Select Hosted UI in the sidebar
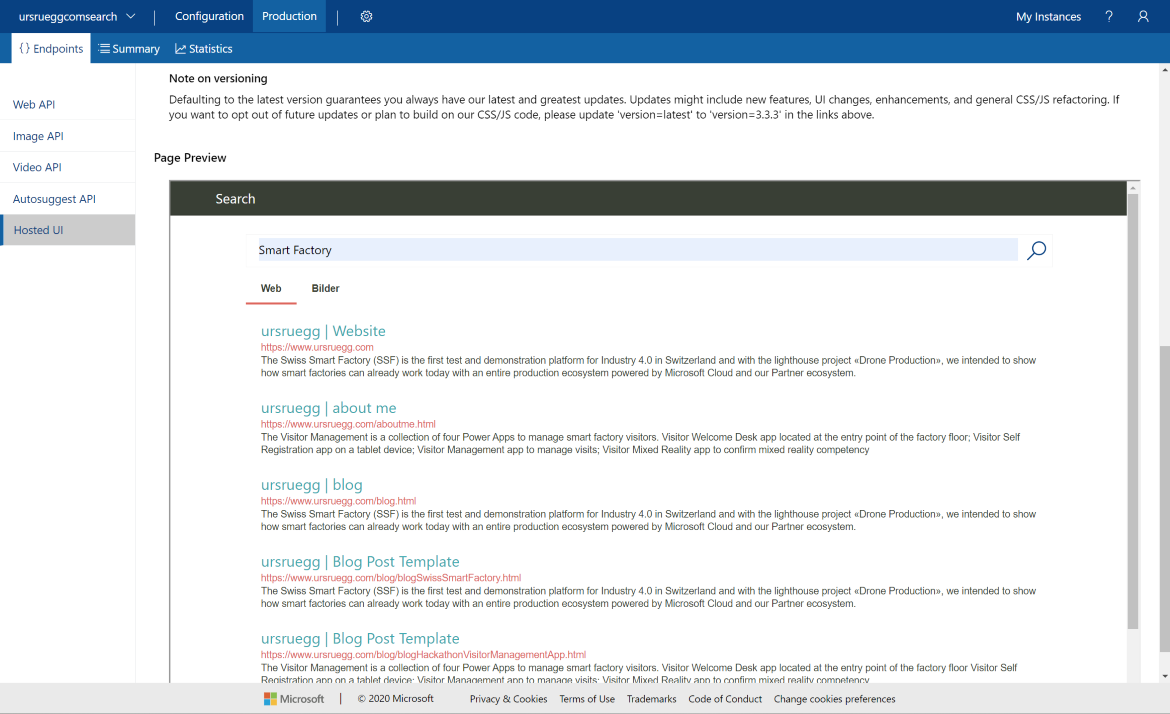 68,230
